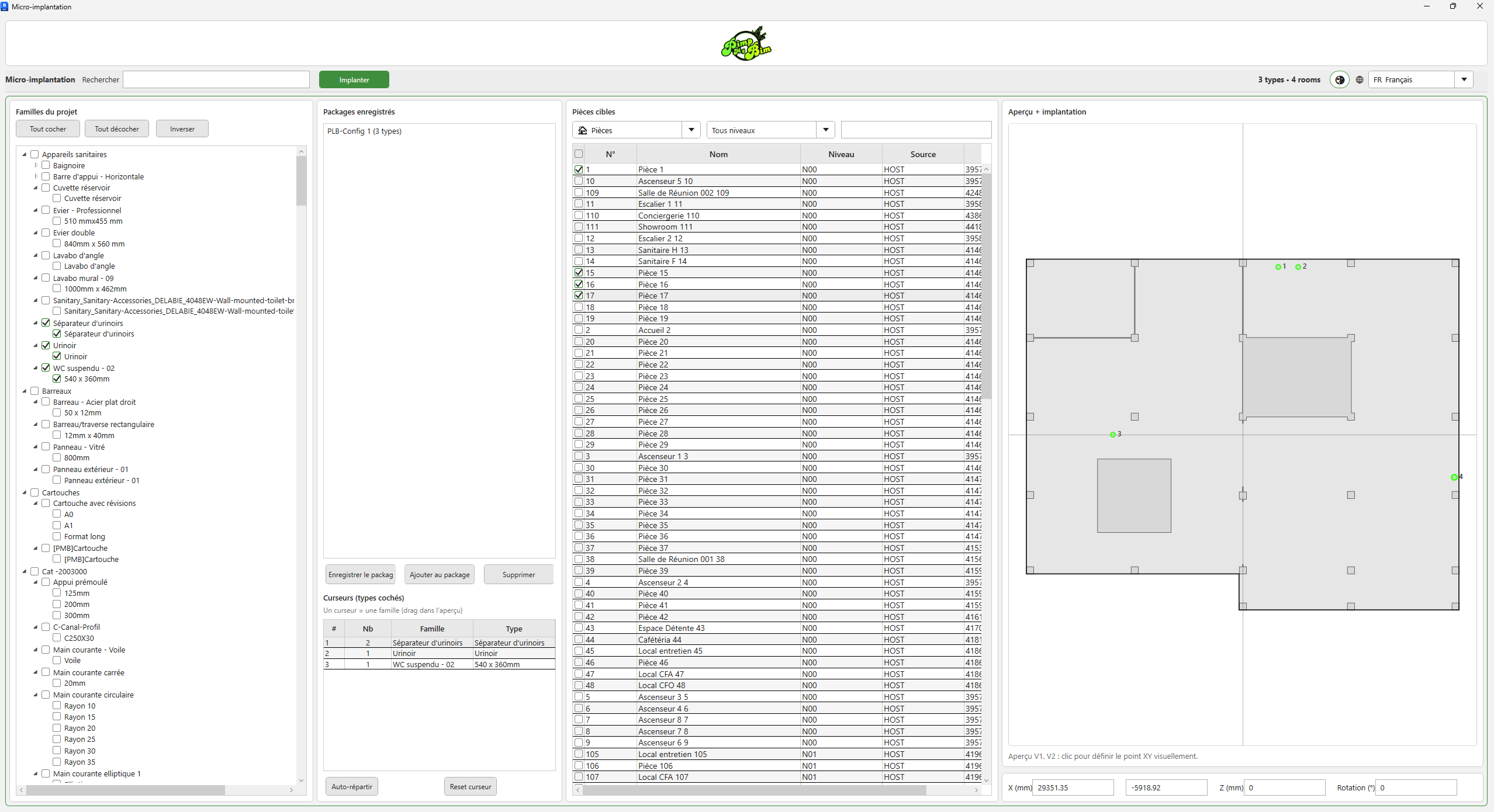Click the green Implanter button
The width and height of the screenshot is (1494, 812).
coord(354,79)
